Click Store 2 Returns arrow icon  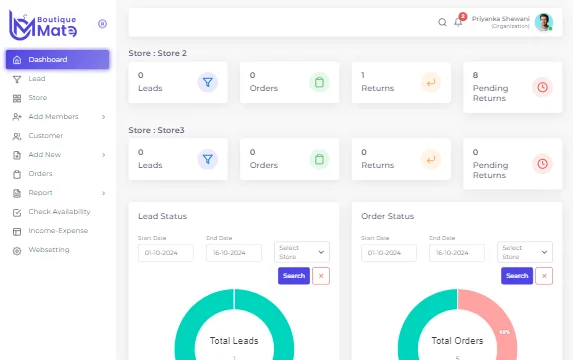tap(431, 82)
